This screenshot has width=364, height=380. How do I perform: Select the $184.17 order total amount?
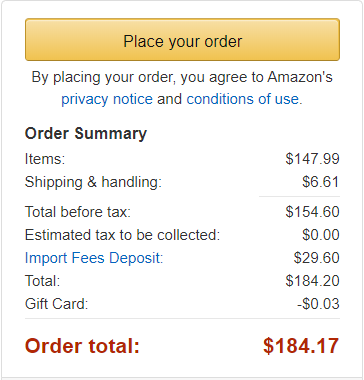pyautogui.click(x=301, y=346)
